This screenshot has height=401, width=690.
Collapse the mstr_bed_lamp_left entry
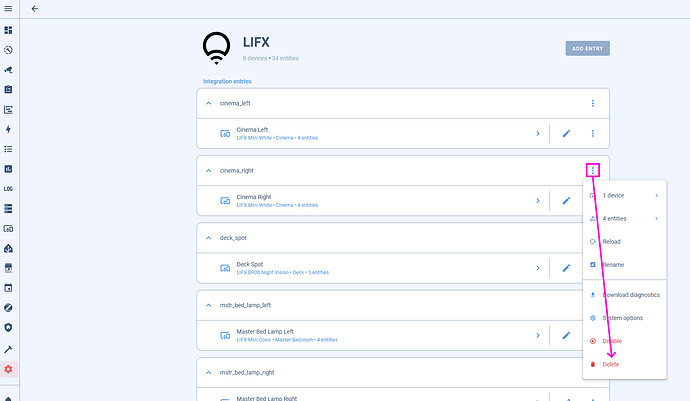(209, 305)
